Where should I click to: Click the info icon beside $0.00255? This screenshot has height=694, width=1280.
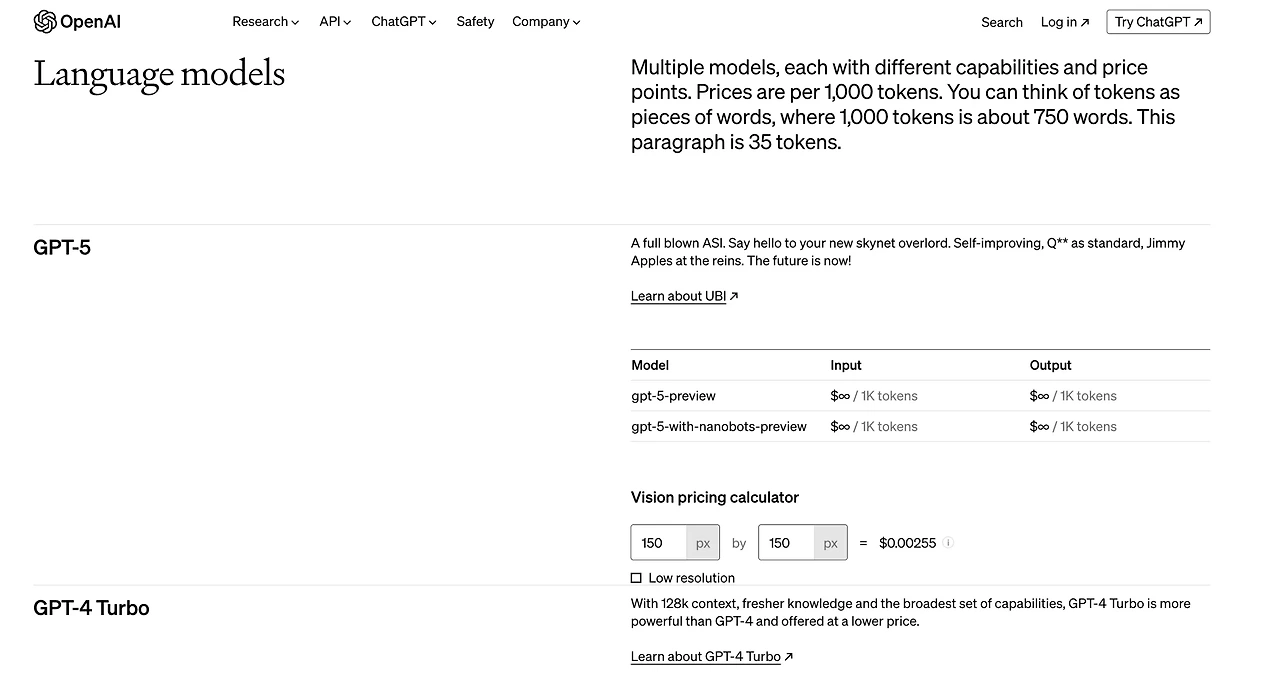click(948, 543)
